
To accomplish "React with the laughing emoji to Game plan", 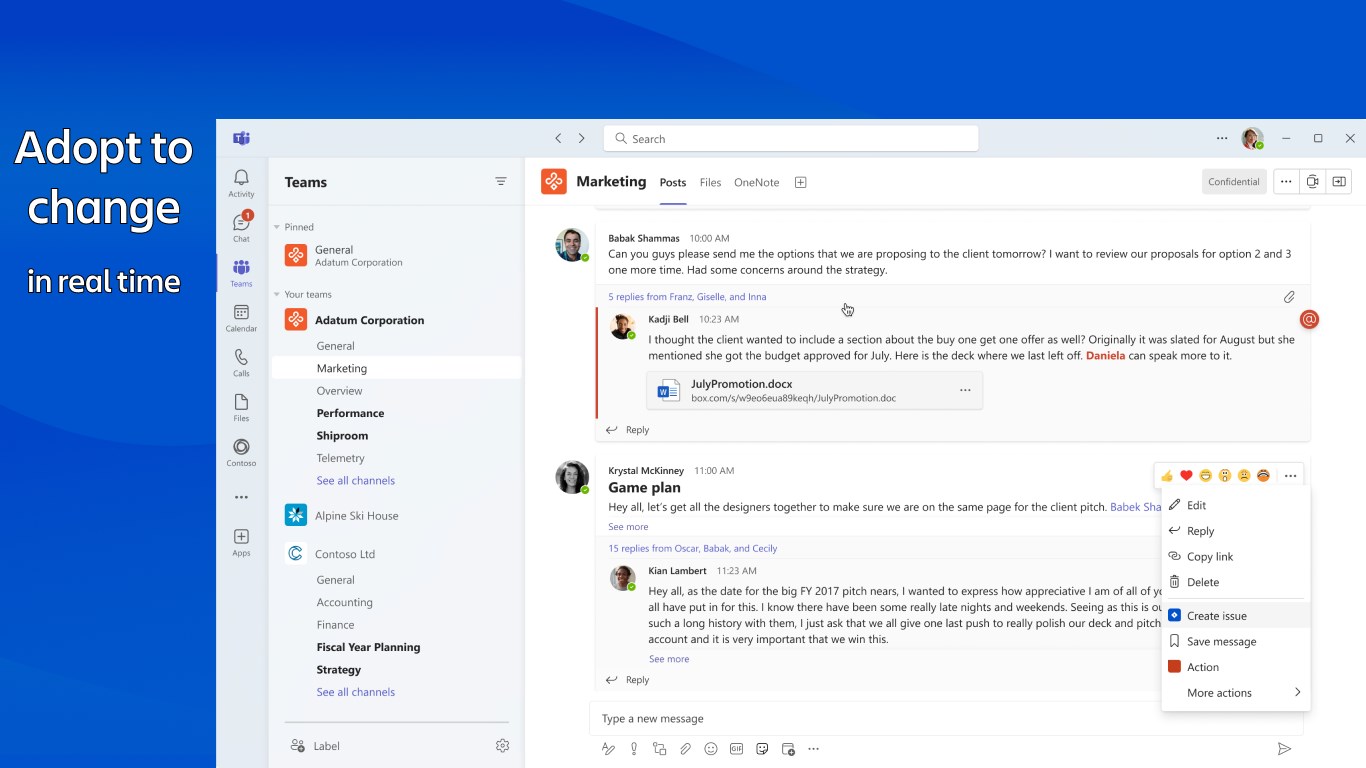I will pyautogui.click(x=1206, y=476).
